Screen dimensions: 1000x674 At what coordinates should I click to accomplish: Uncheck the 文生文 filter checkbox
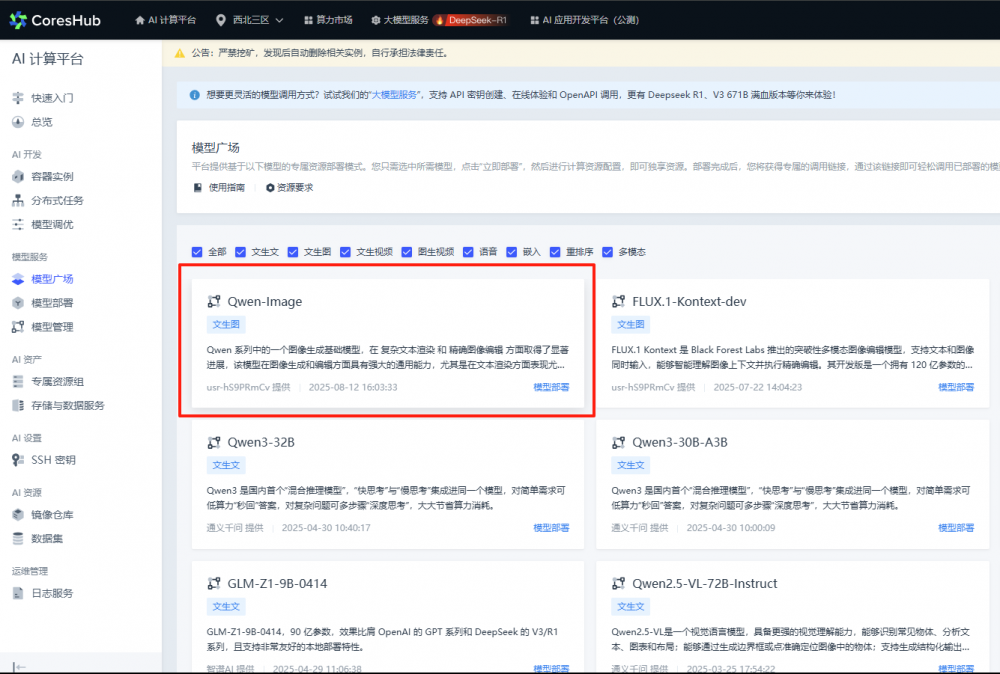pos(240,252)
